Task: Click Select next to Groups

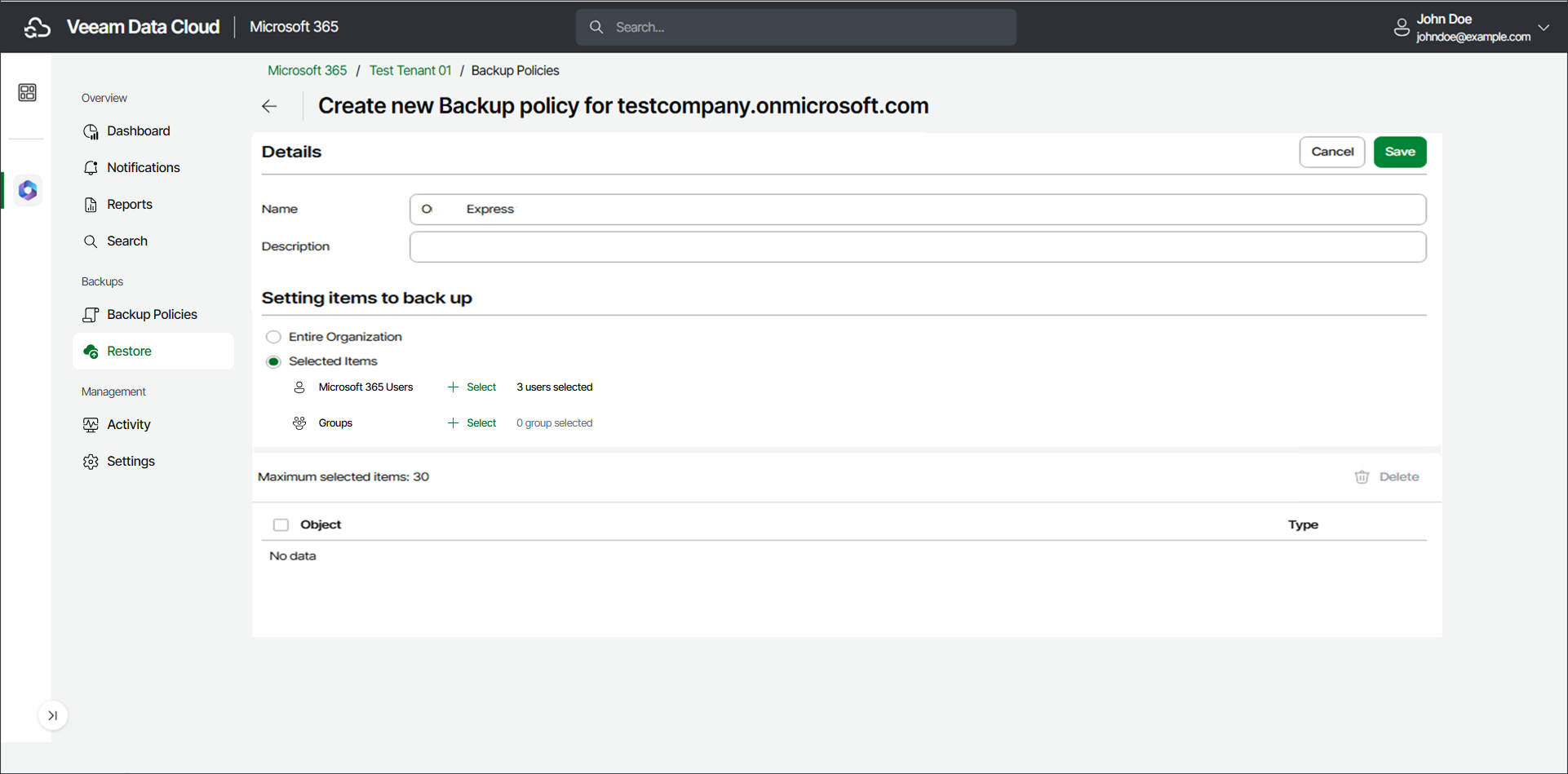Action: point(481,423)
